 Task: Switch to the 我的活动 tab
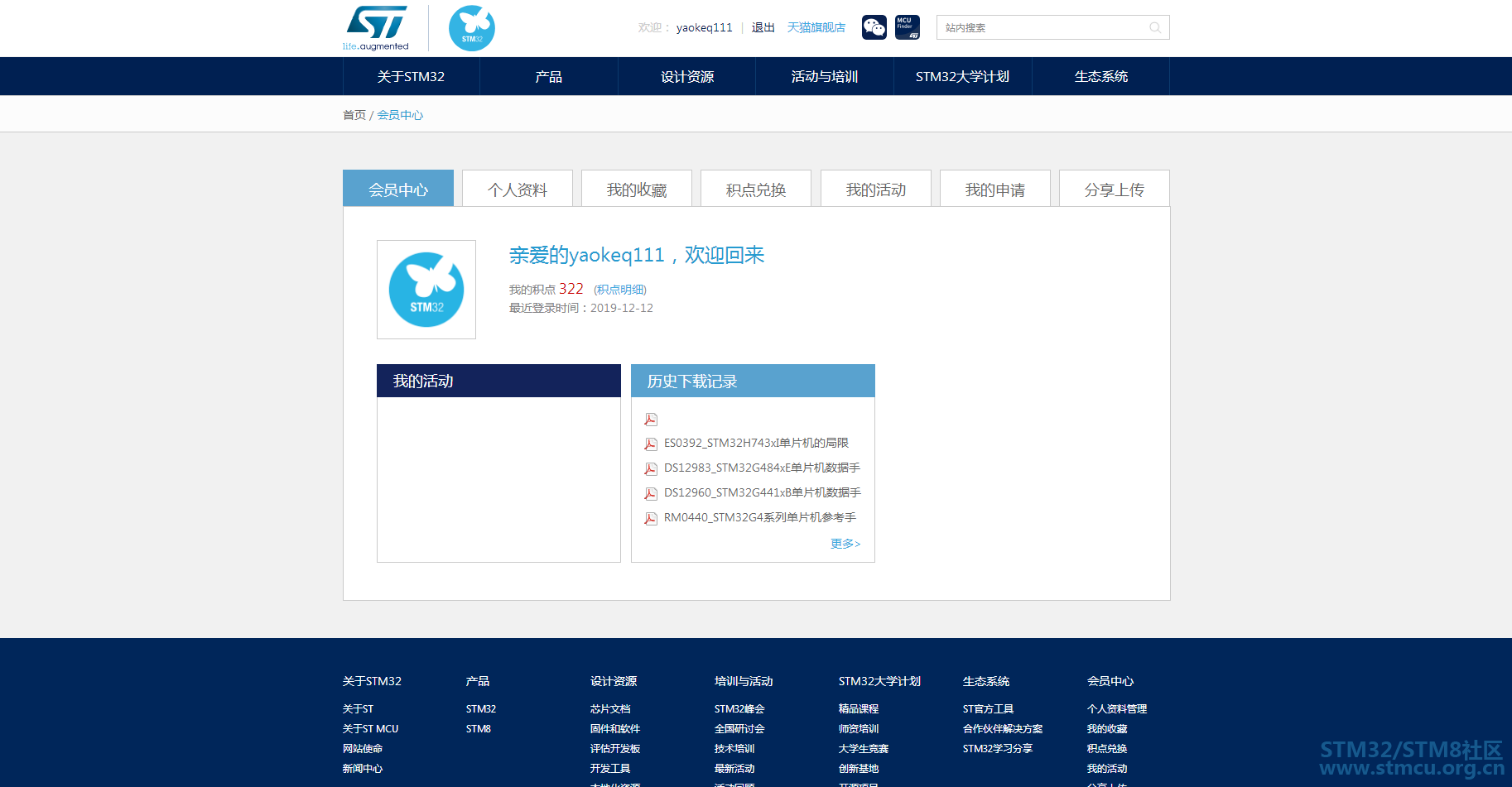click(x=876, y=188)
